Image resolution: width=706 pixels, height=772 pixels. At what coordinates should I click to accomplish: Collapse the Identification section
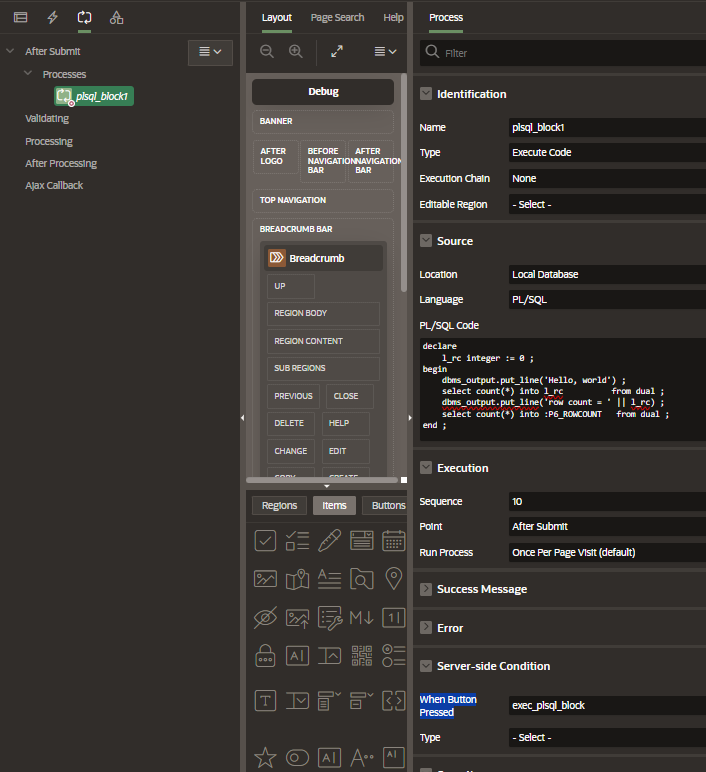(427, 94)
